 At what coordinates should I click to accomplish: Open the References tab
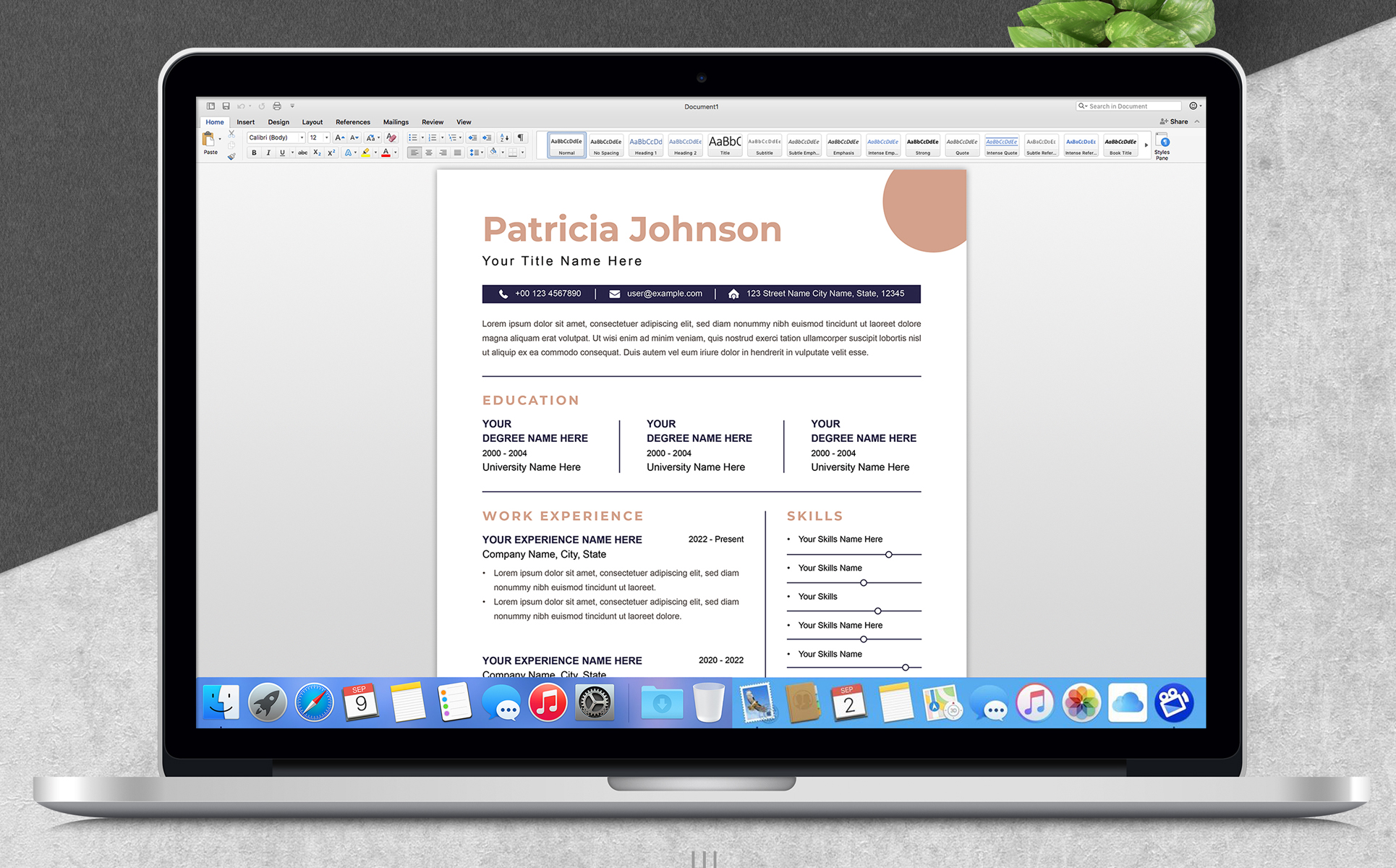(x=352, y=122)
